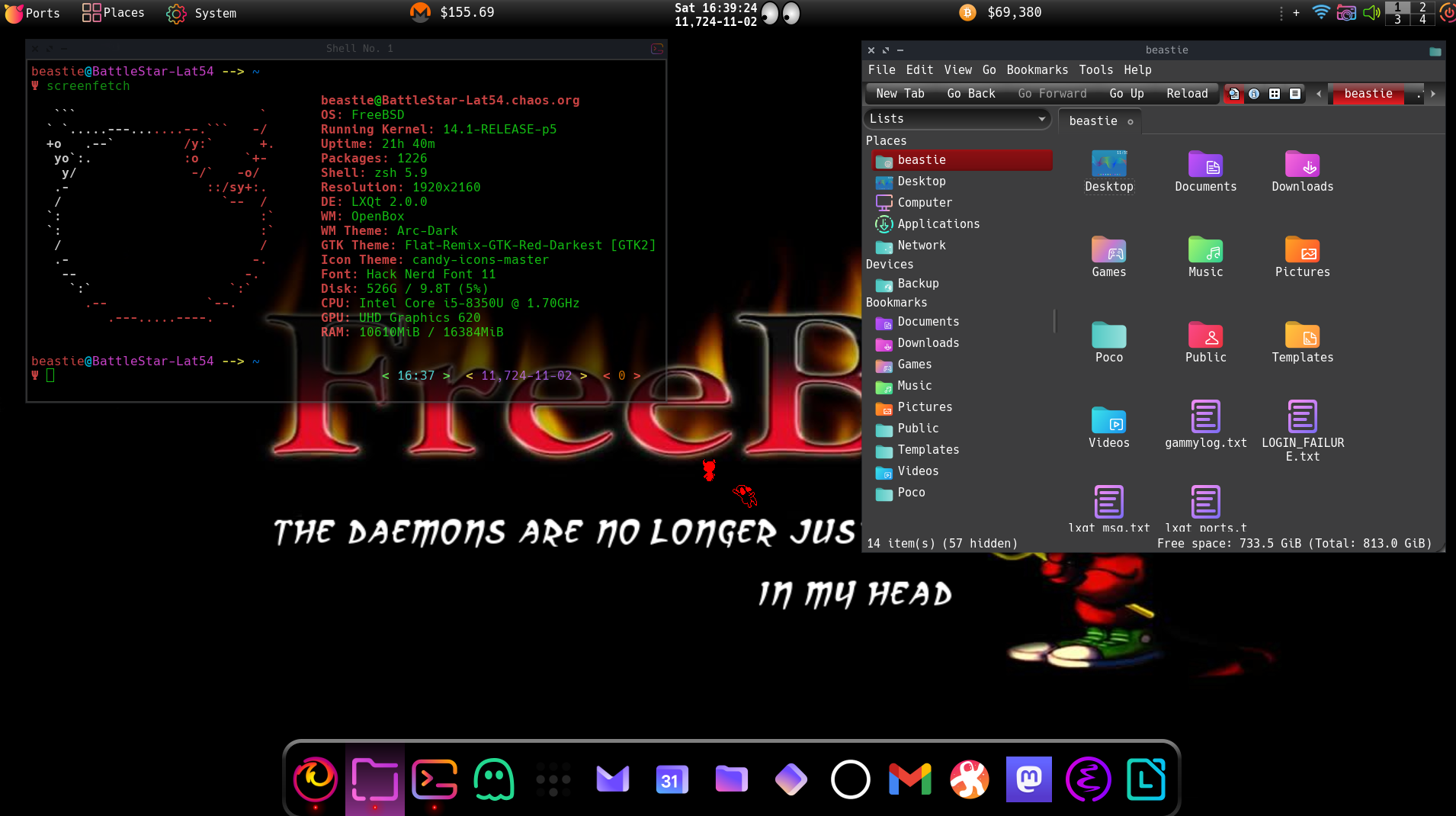The height and width of the screenshot is (816, 1456).
Task: Open the Lists side pane dropdown
Action: pyautogui.click(x=957, y=119)
